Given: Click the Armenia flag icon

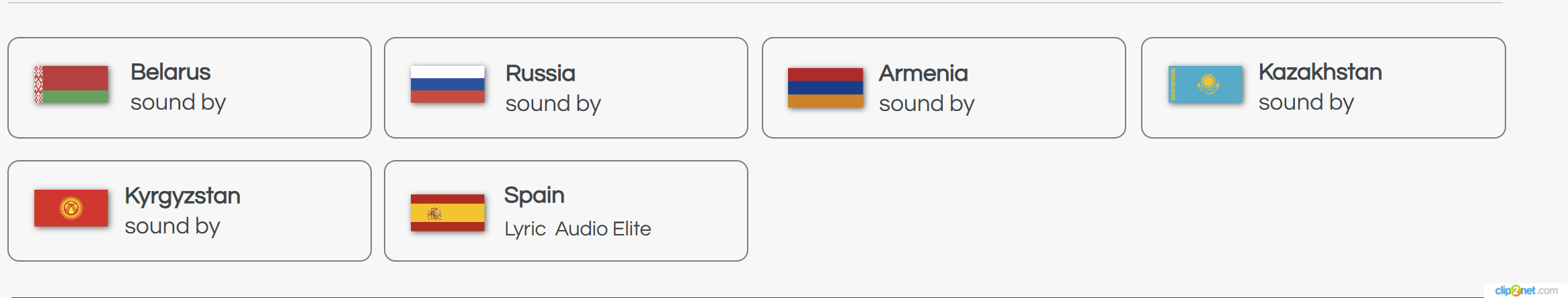Looking at the screenshot, I should (x=825, y=87).
